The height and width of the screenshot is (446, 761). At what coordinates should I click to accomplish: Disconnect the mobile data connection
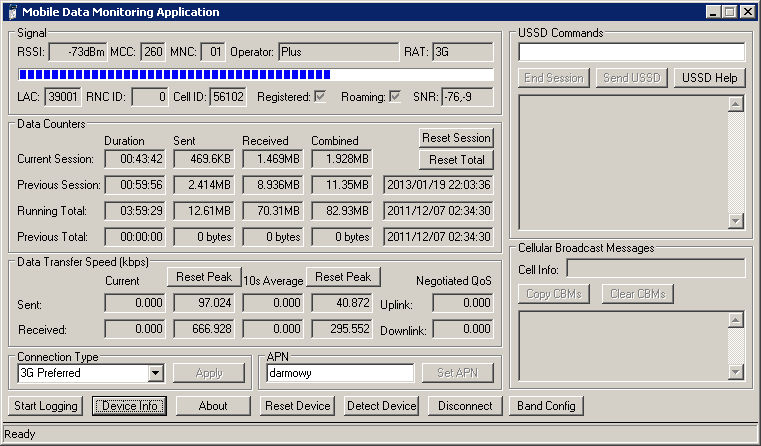(465, 406)
